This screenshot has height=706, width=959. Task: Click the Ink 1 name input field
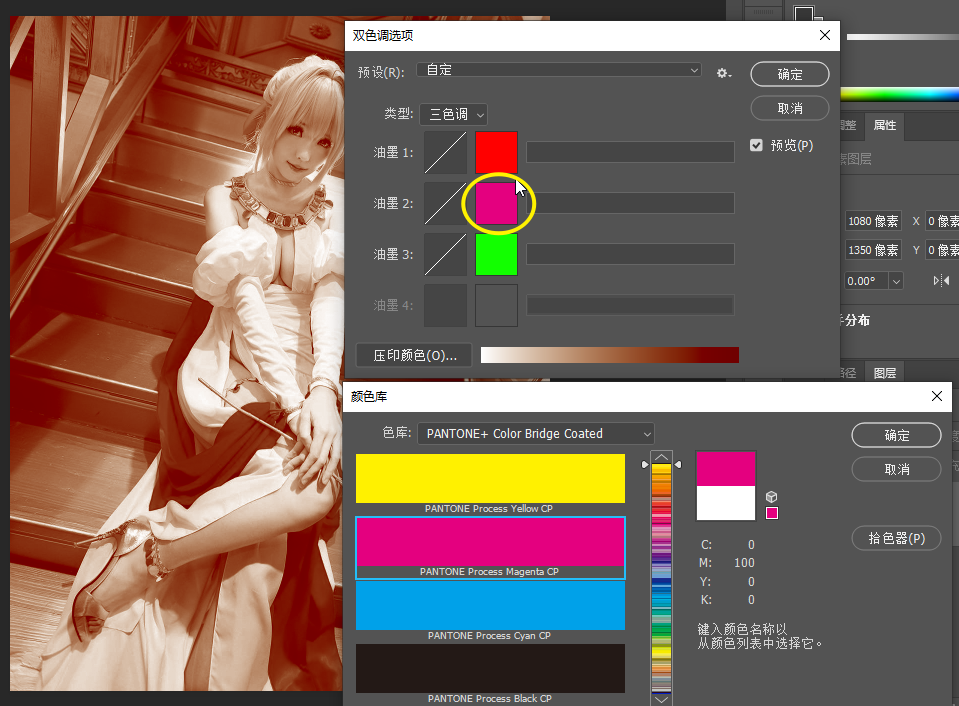pos(630,152)
